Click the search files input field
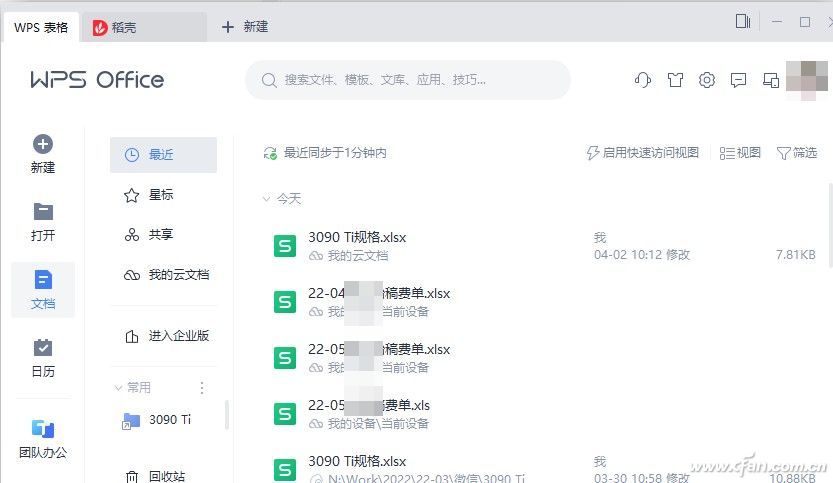833x483 pixels. (407, 80)
